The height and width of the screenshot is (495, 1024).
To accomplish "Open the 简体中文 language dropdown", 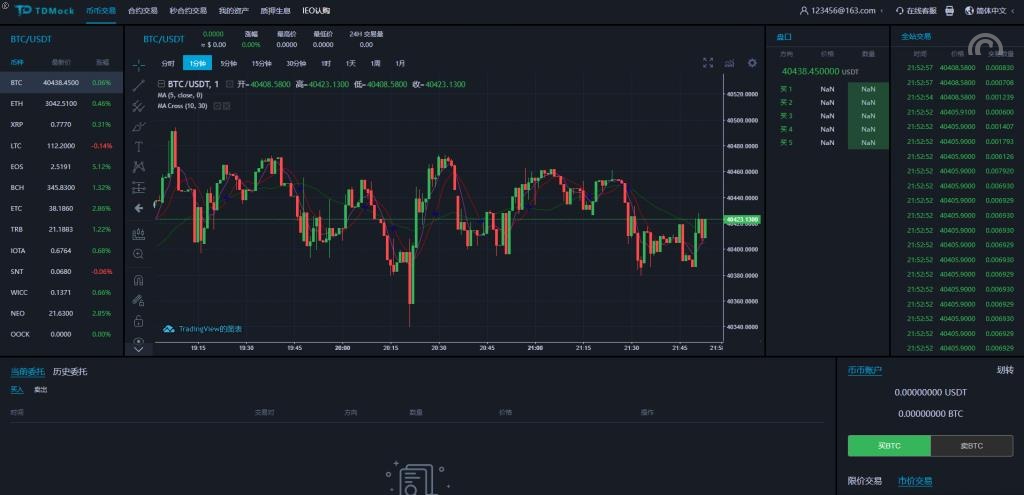I will coord(990,11).
